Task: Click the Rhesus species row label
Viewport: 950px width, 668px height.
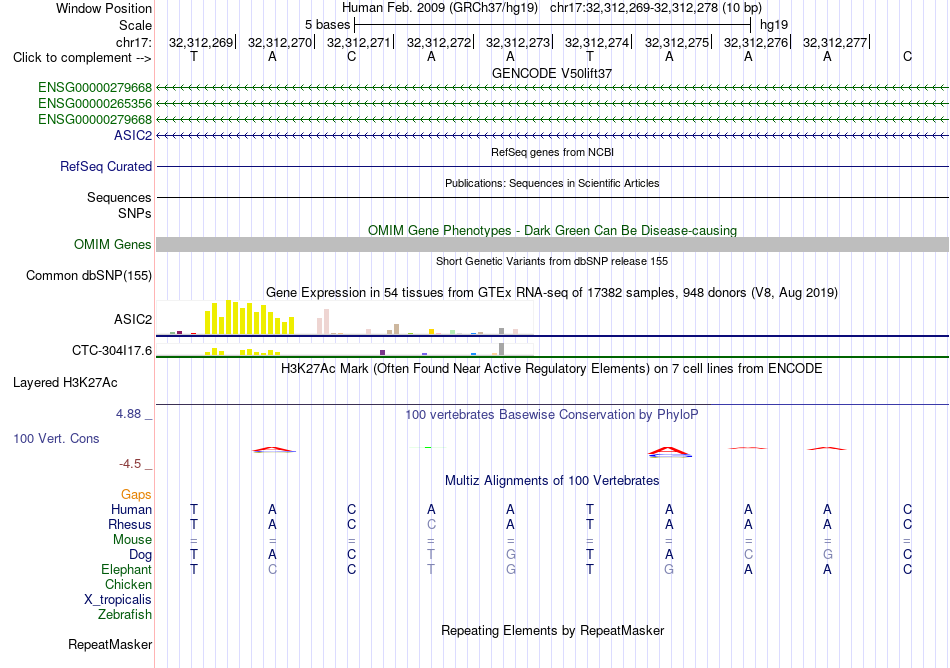Action: coord(130,524)
